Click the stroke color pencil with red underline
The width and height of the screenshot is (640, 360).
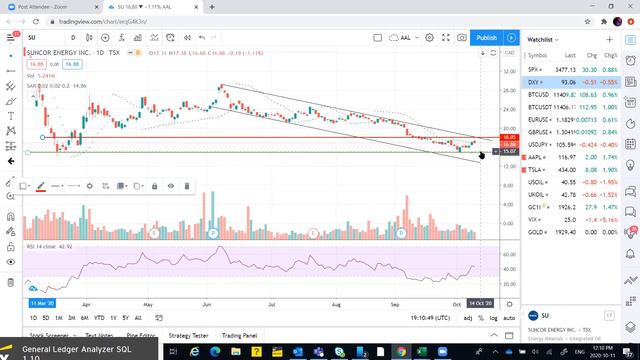tap(40, 186)
